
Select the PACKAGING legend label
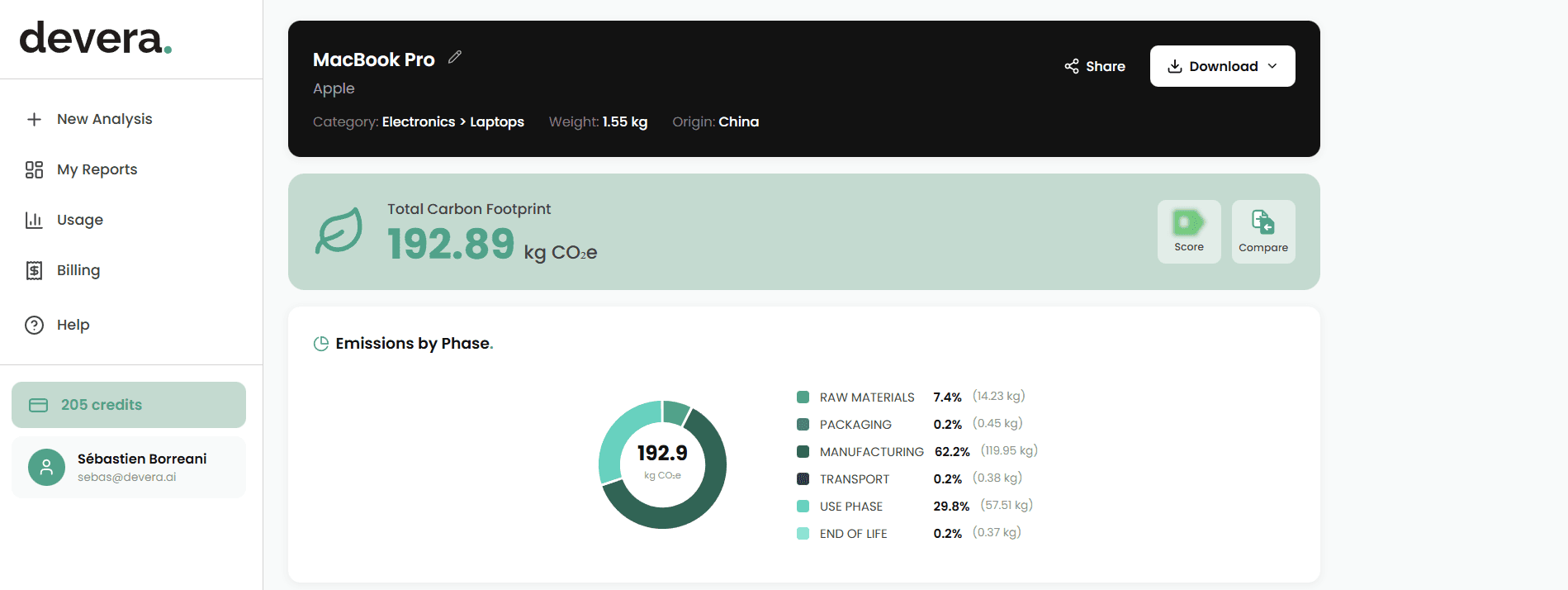point(855,425)
